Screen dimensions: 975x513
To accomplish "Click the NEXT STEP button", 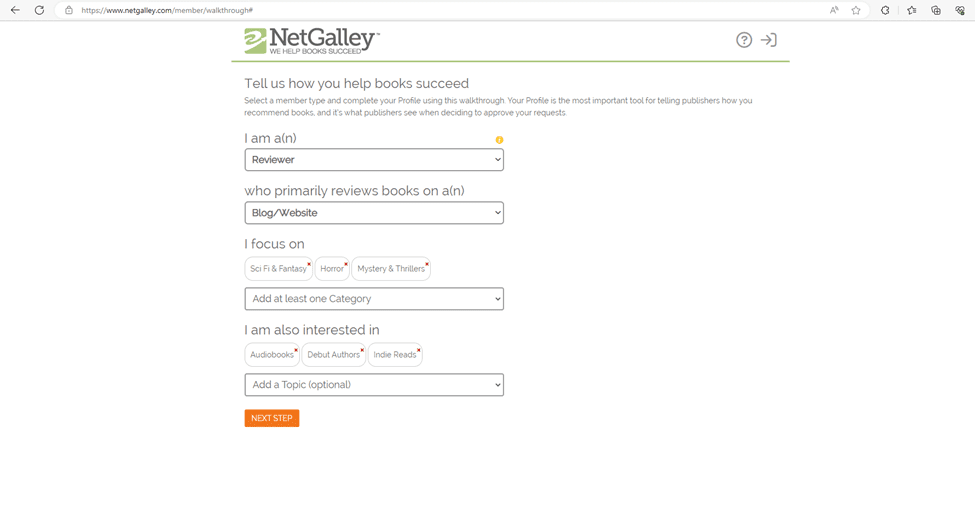I will pyautogui.click(x=272, y=418).
